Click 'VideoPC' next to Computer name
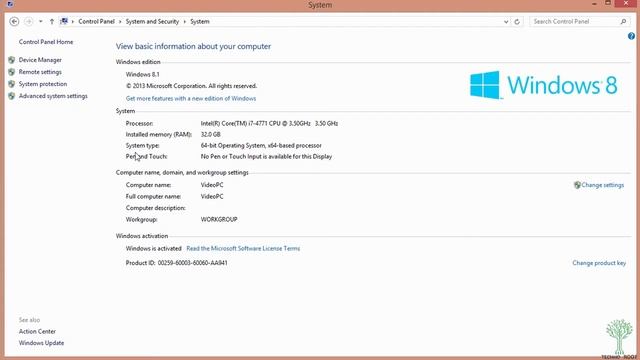 click(212, 185)
